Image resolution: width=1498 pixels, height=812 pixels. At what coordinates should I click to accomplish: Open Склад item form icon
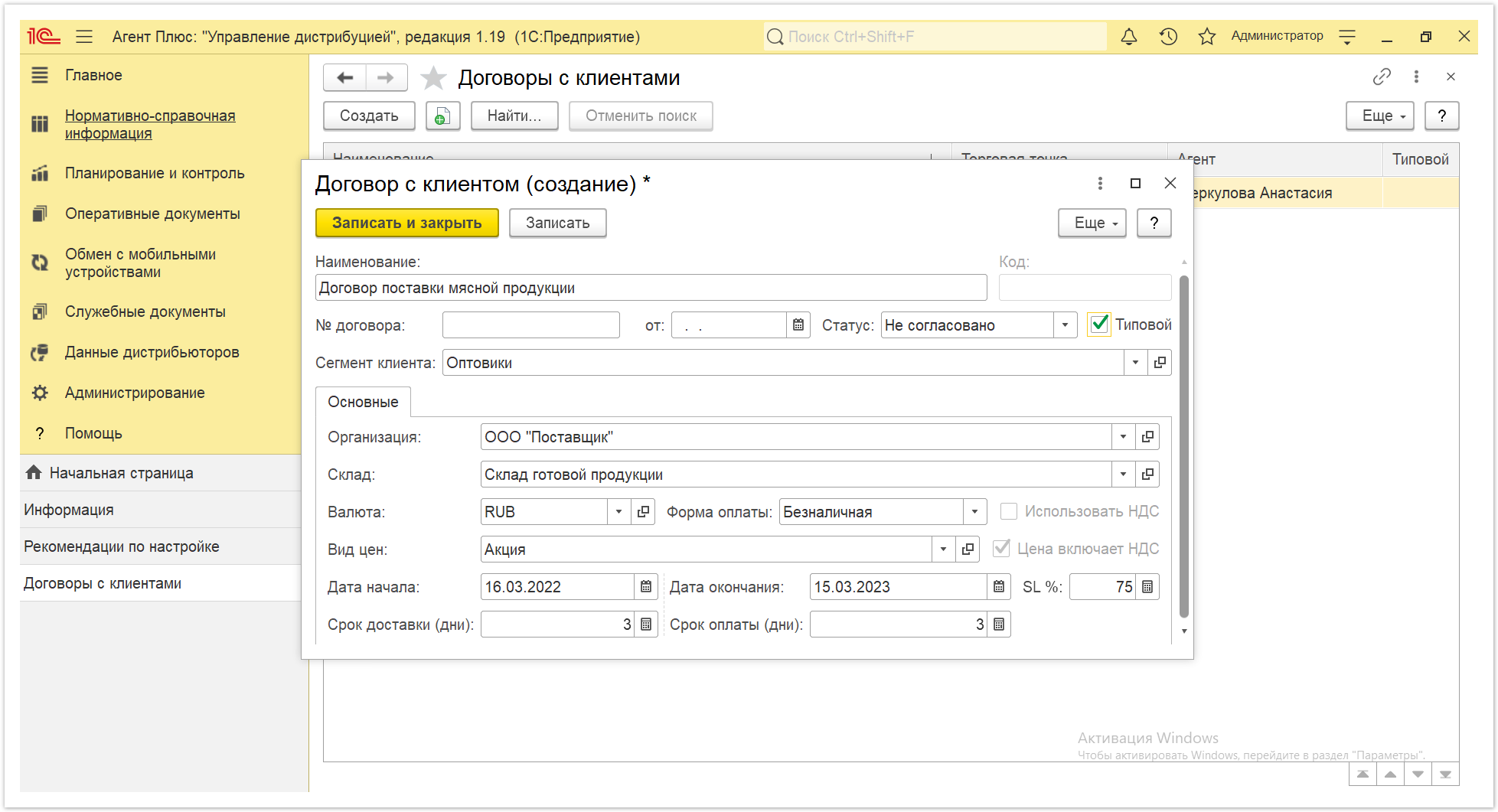pyautogui.click(x=1147, y=474)
